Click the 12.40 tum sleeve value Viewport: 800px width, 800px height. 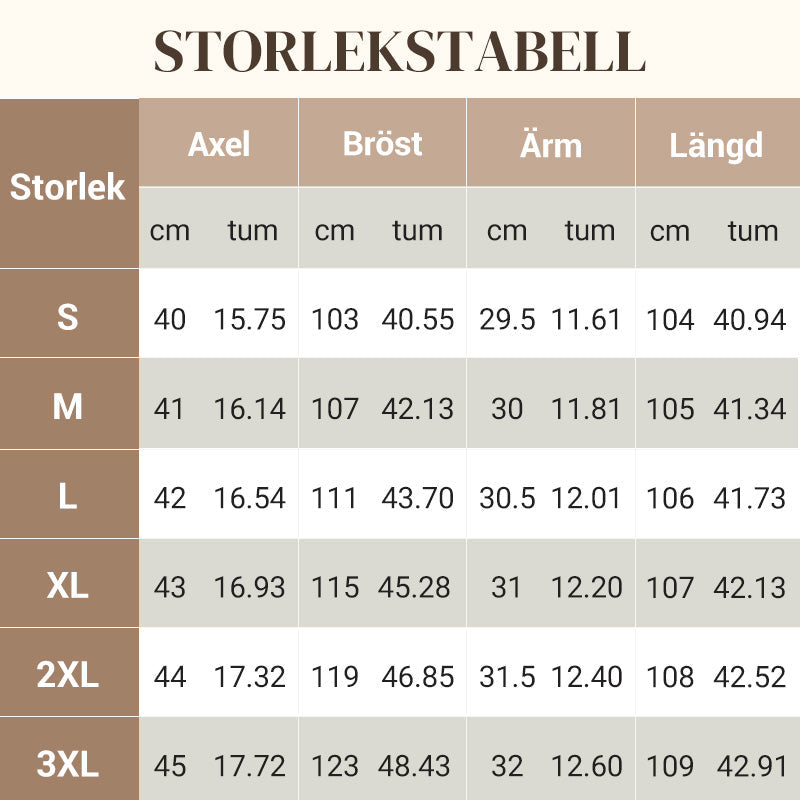(x=587, y=677)
